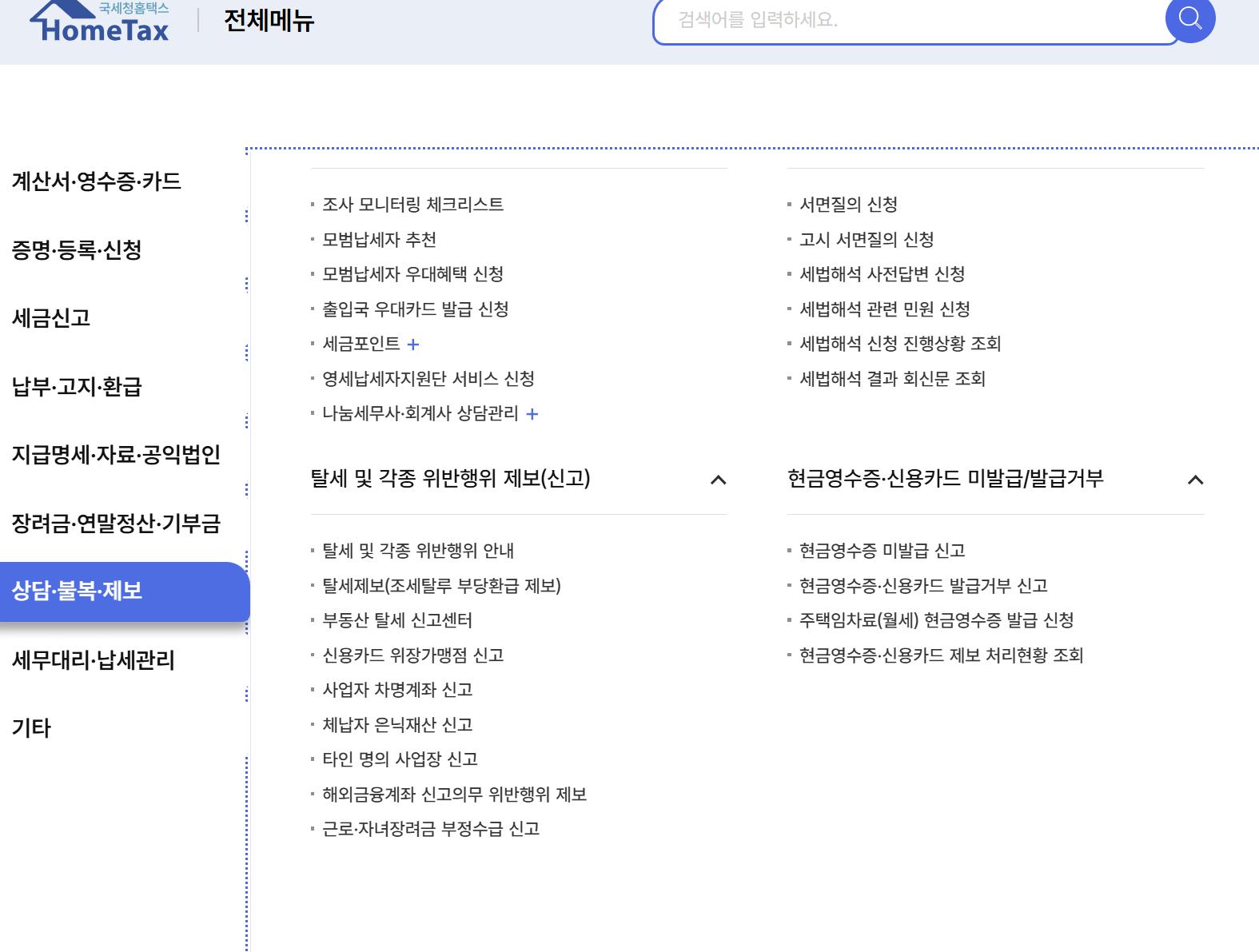
Task: Switch to 납부·고지·환급 category
Action: pyautogui.click(x=77, y=387)
